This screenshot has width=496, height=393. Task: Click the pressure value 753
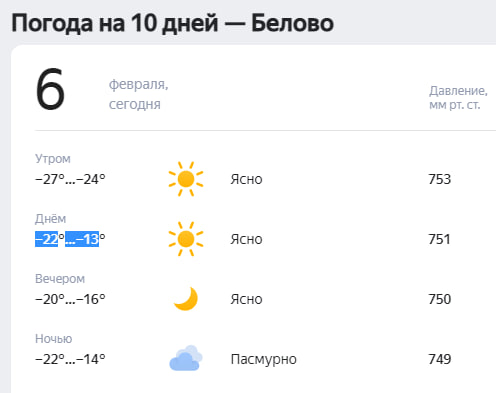coord(440,179)
